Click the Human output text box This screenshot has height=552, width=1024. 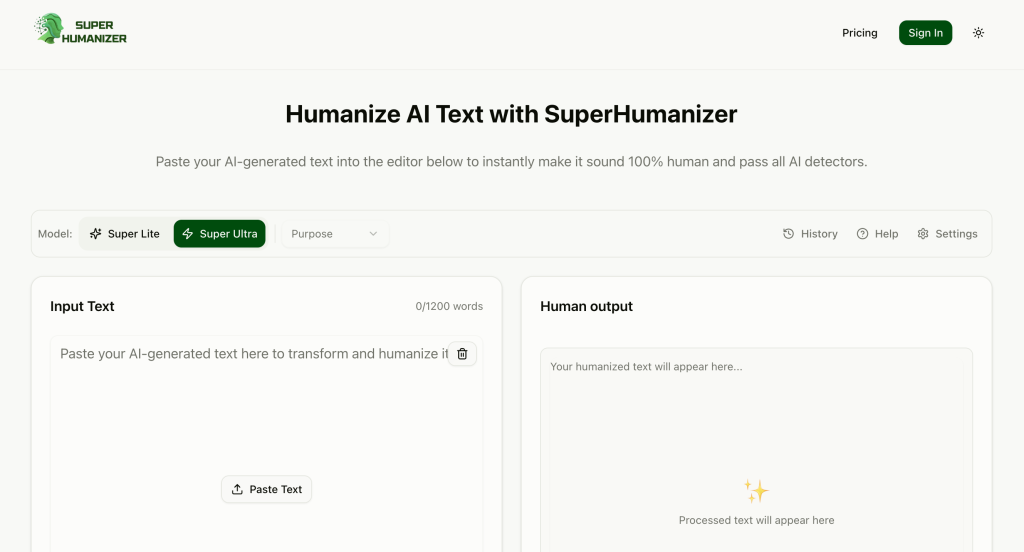[756, 450]
